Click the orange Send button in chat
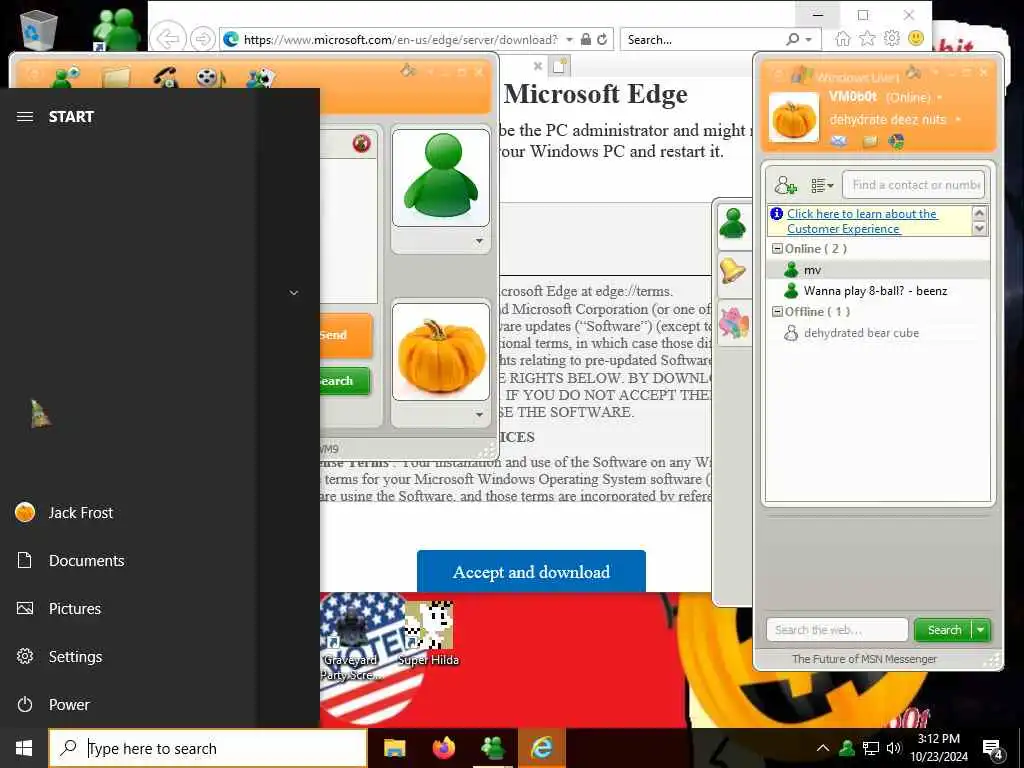 [x=346, y=335]
